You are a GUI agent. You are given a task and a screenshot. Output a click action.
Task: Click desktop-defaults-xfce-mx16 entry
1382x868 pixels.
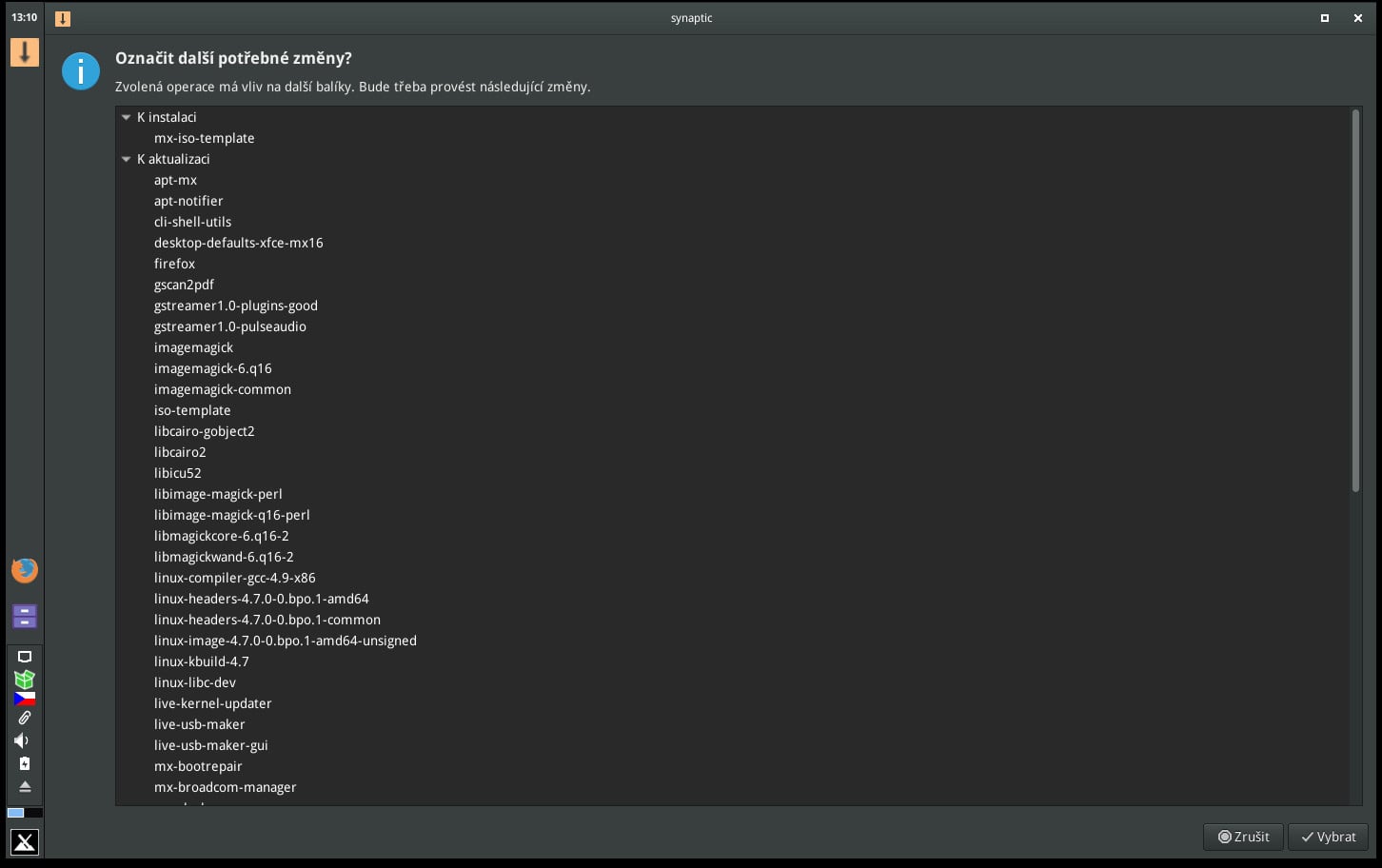click(732, 243)
